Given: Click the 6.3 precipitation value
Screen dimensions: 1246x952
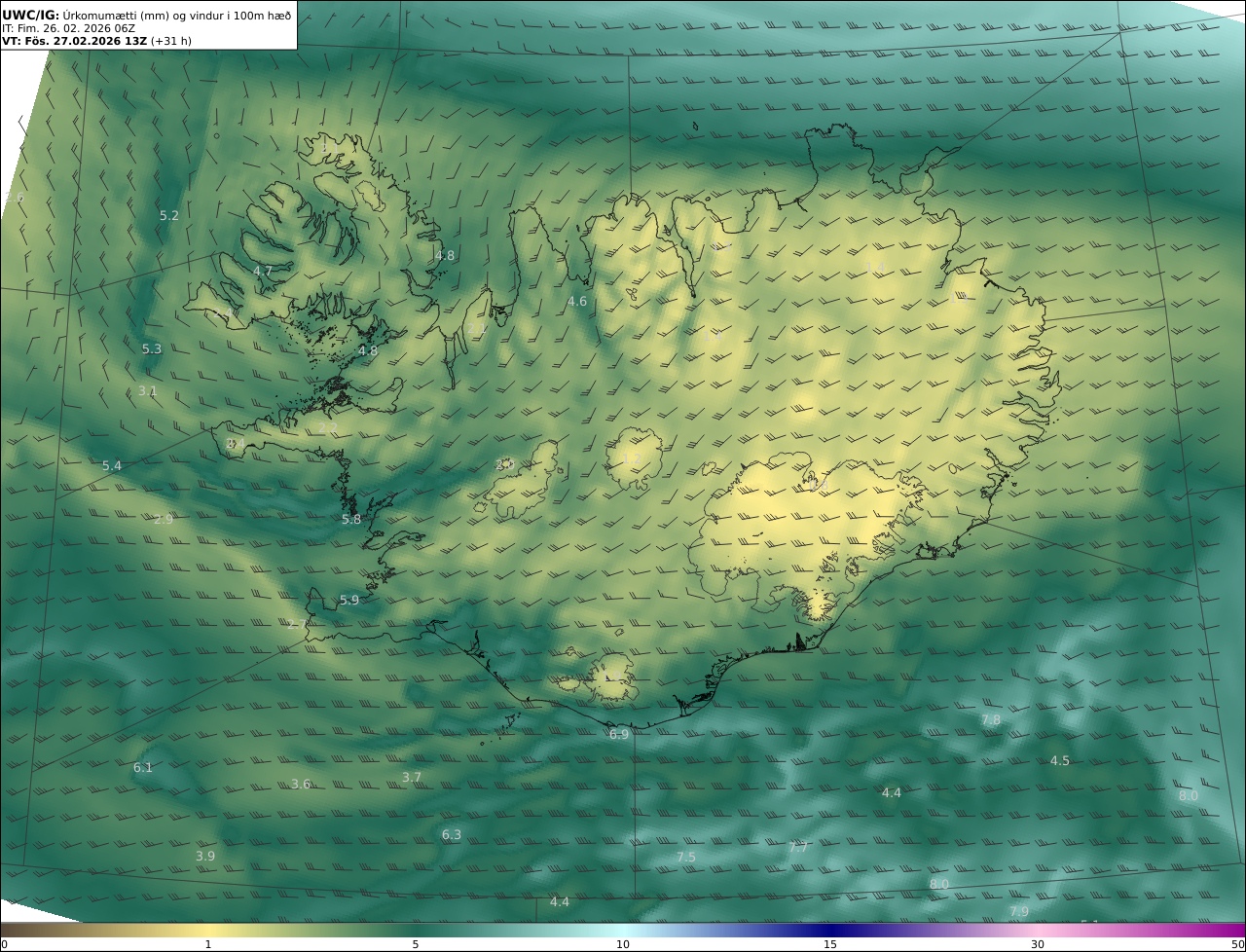Looking at the screenshot, I should [x=452, y=835].
